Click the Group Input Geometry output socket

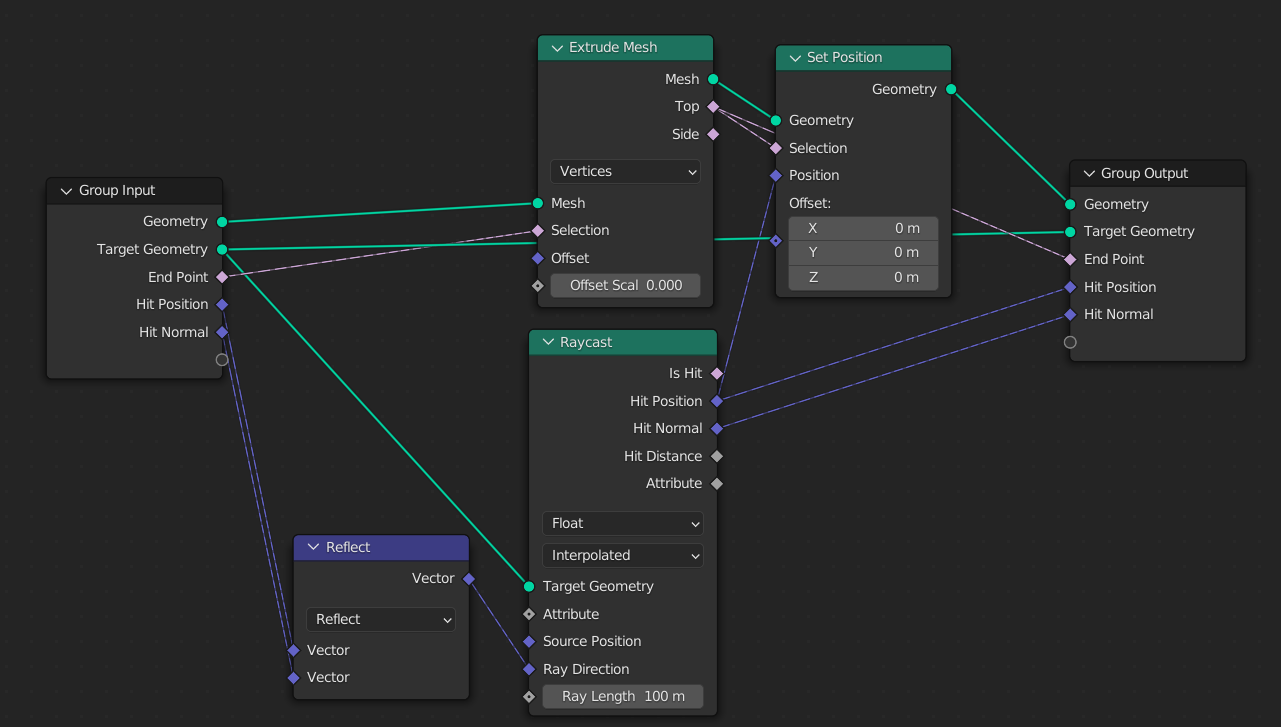click(x=222, y=221)
